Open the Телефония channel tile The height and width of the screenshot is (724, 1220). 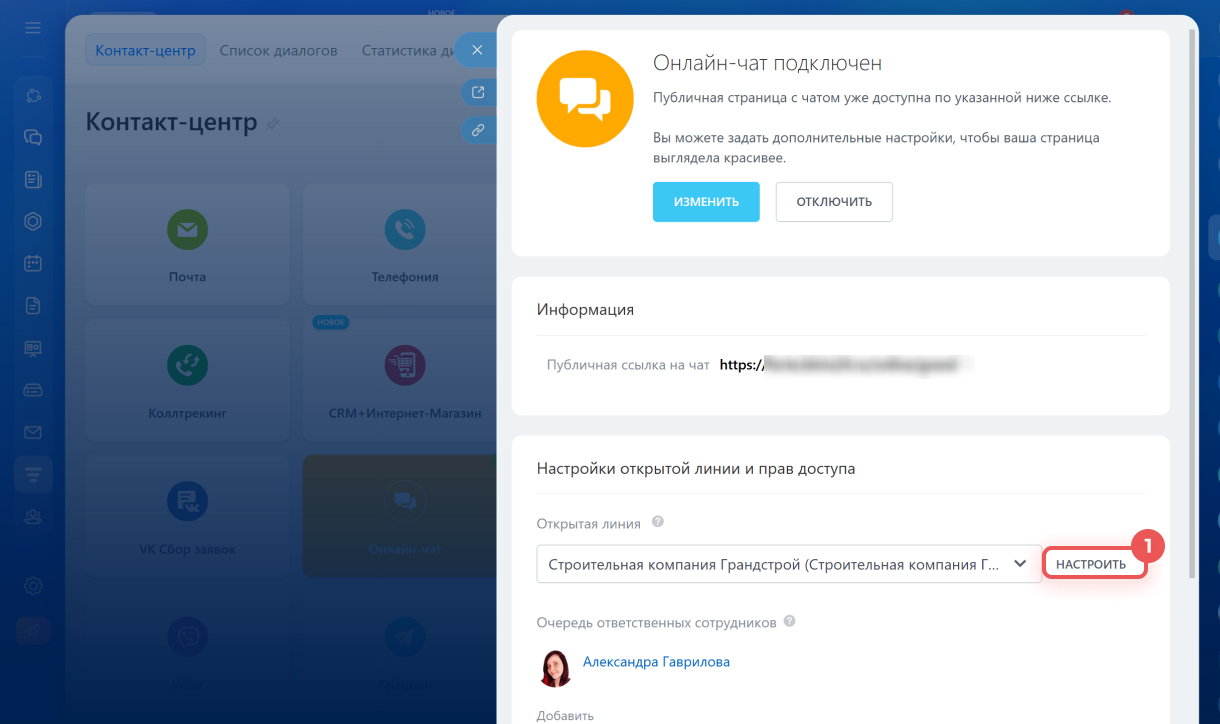(x=404, y=244)
